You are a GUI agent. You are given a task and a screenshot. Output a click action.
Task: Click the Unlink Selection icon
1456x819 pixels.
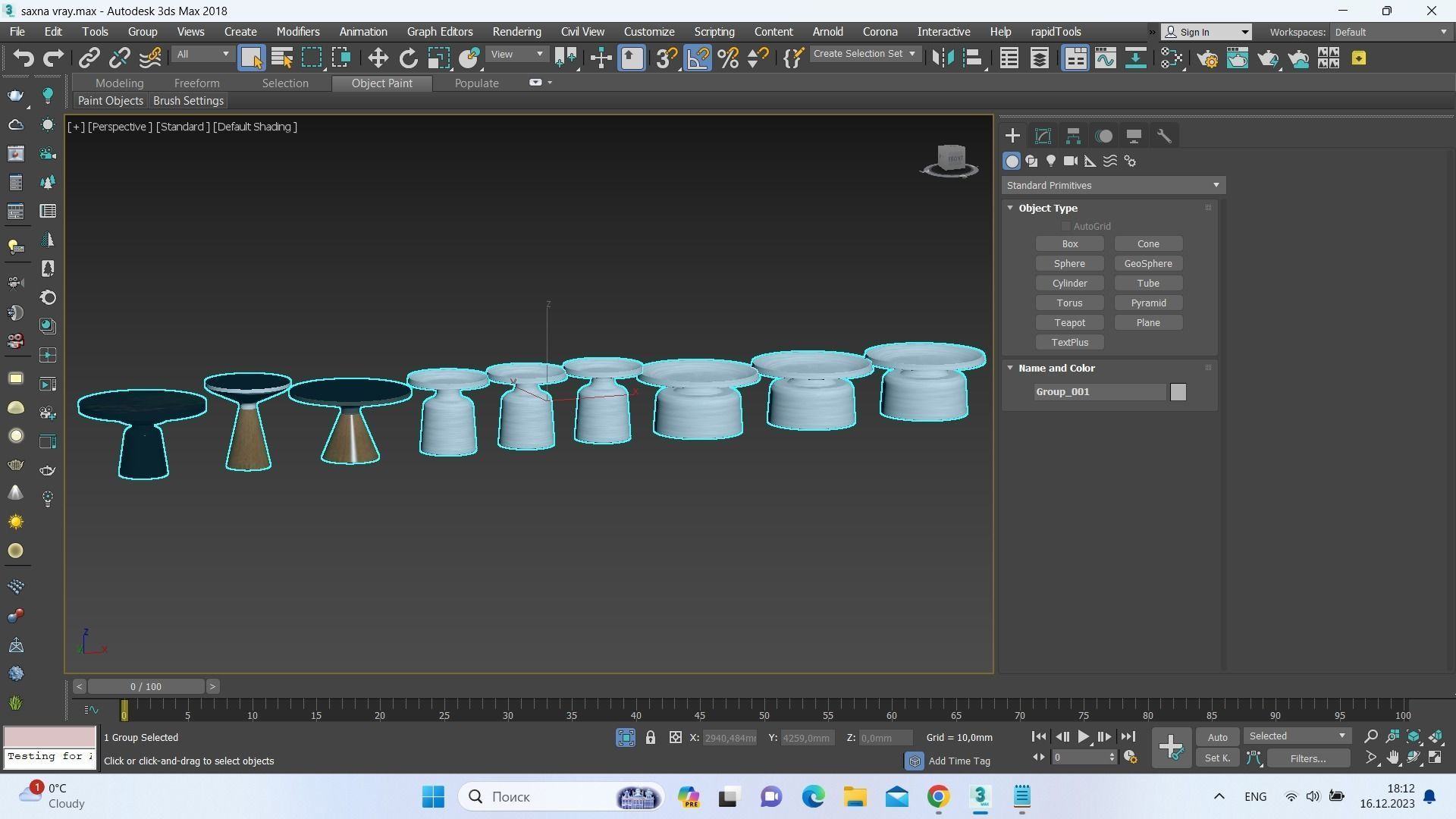(120, 58)
